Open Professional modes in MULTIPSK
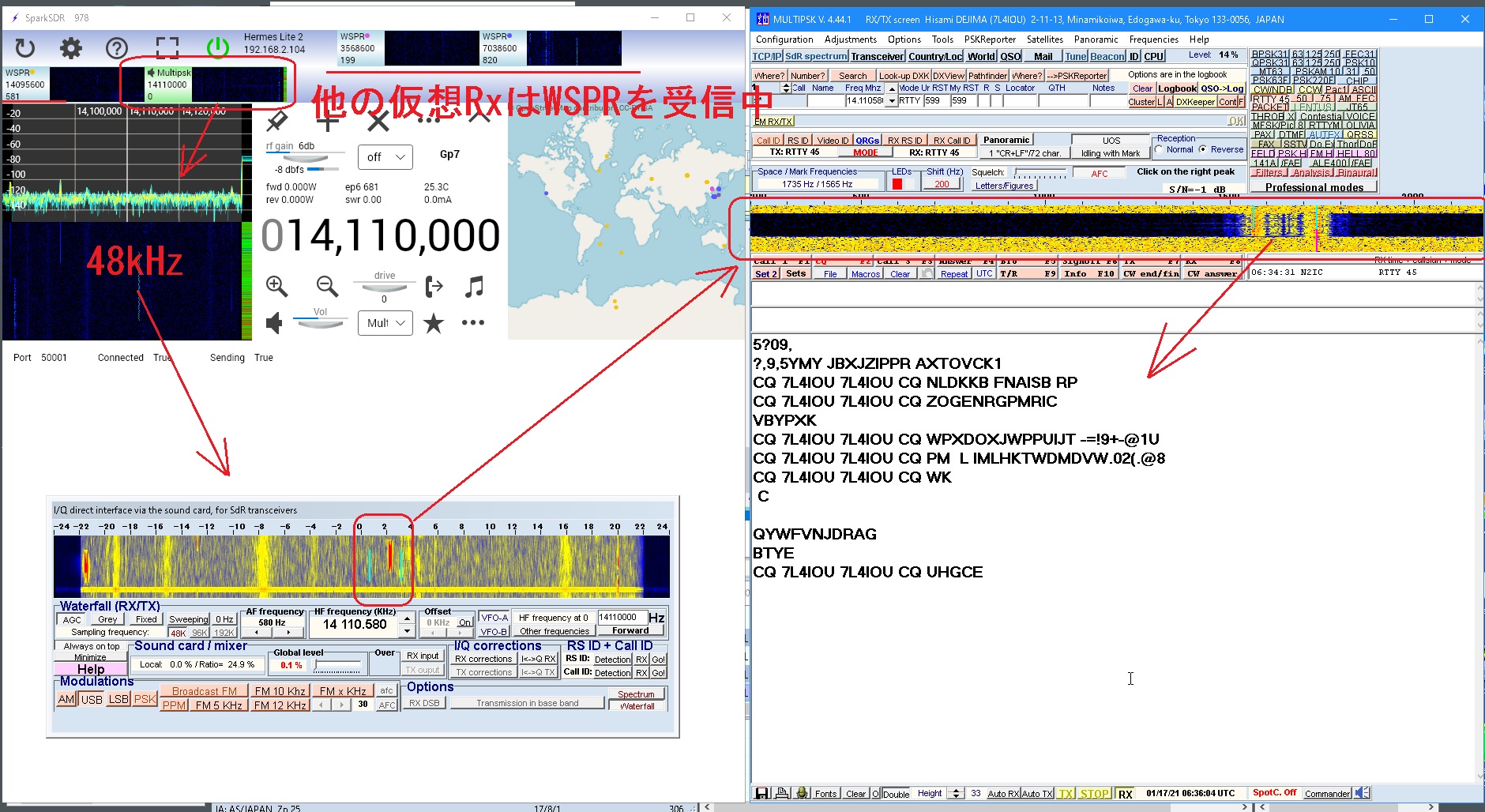Screen dimensions: 1485x812 1313,186
